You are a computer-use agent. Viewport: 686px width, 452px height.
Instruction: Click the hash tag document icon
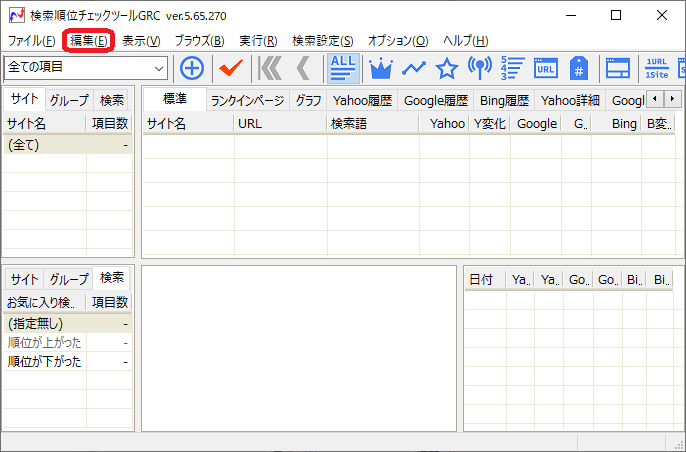click(x=578, y=68)
